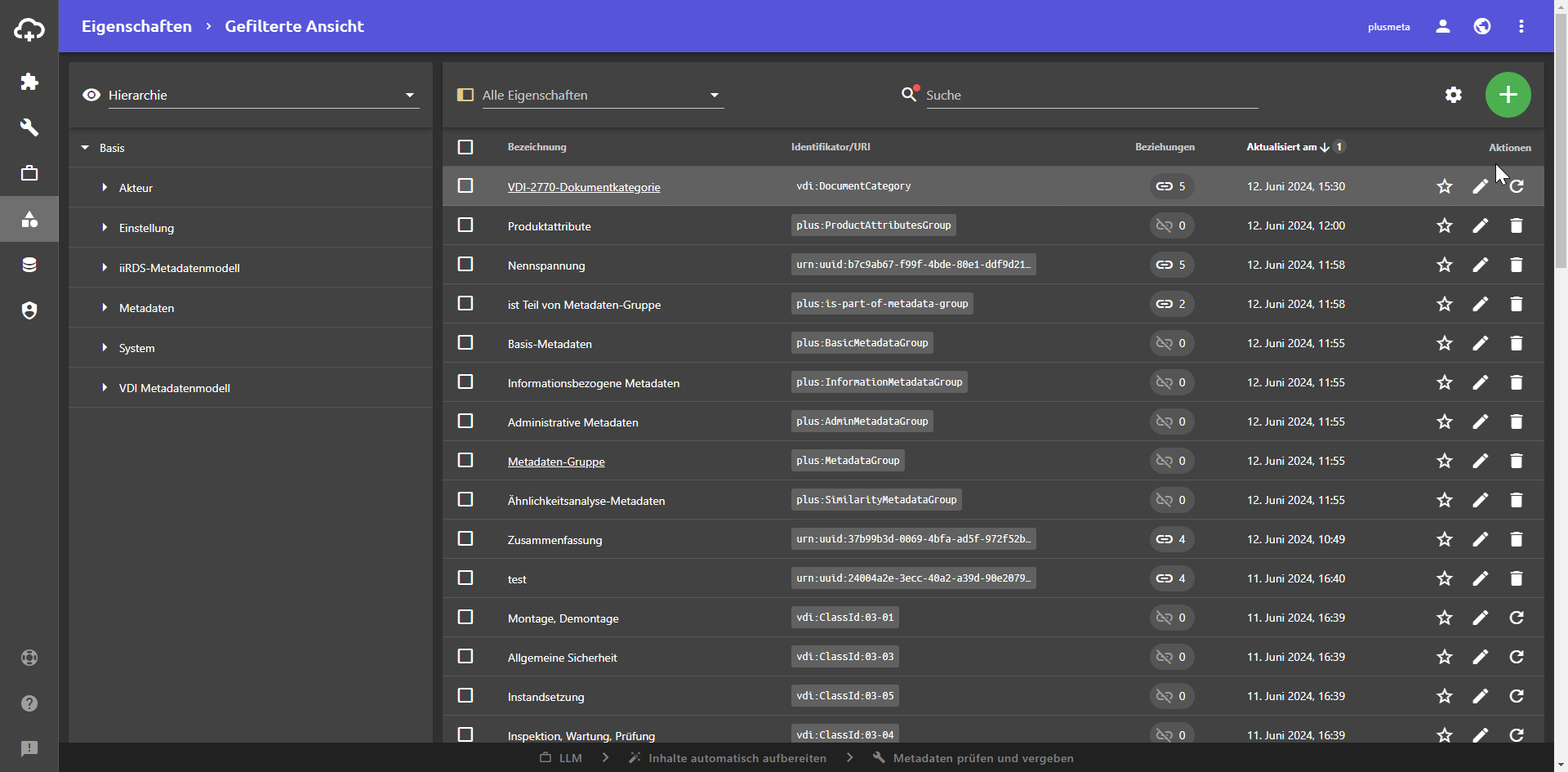
Task: Open the user account icon
Action: tap(1443, 26)
